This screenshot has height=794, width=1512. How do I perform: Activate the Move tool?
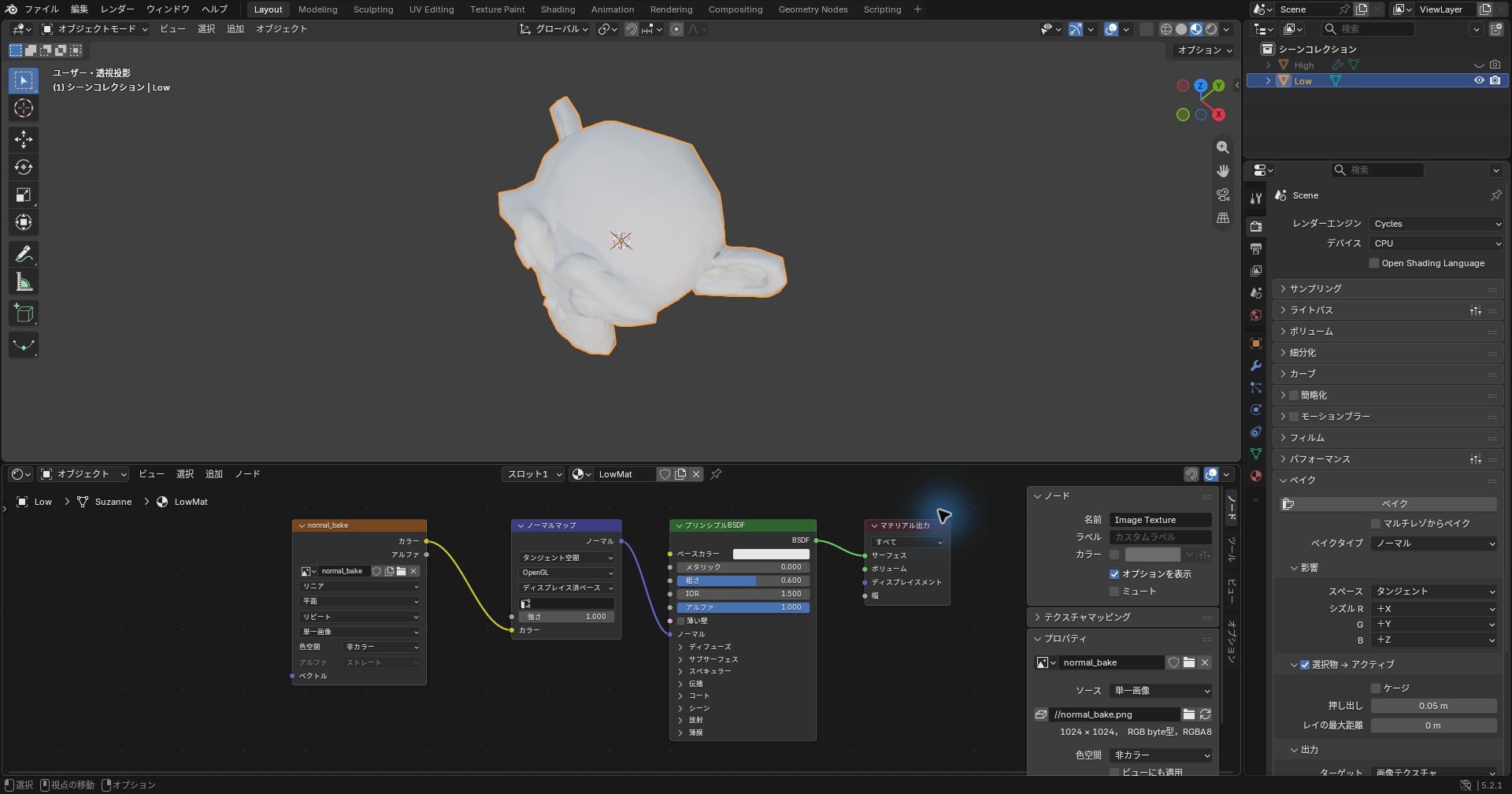(24, 139)
